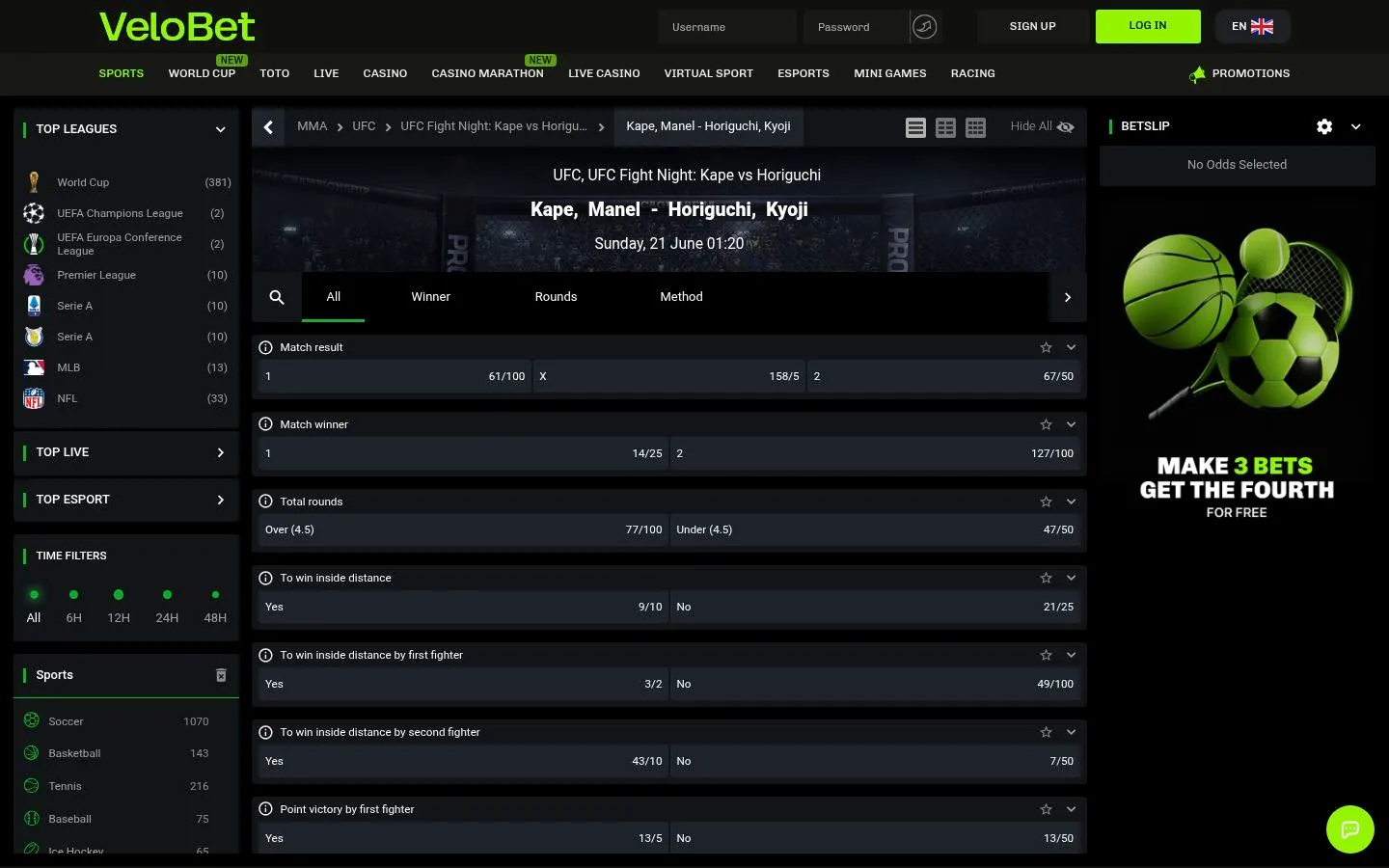Favorite the Match result market star
Image resolution: width=1389 pixels, height=868 pixels.
[1046, 347]
